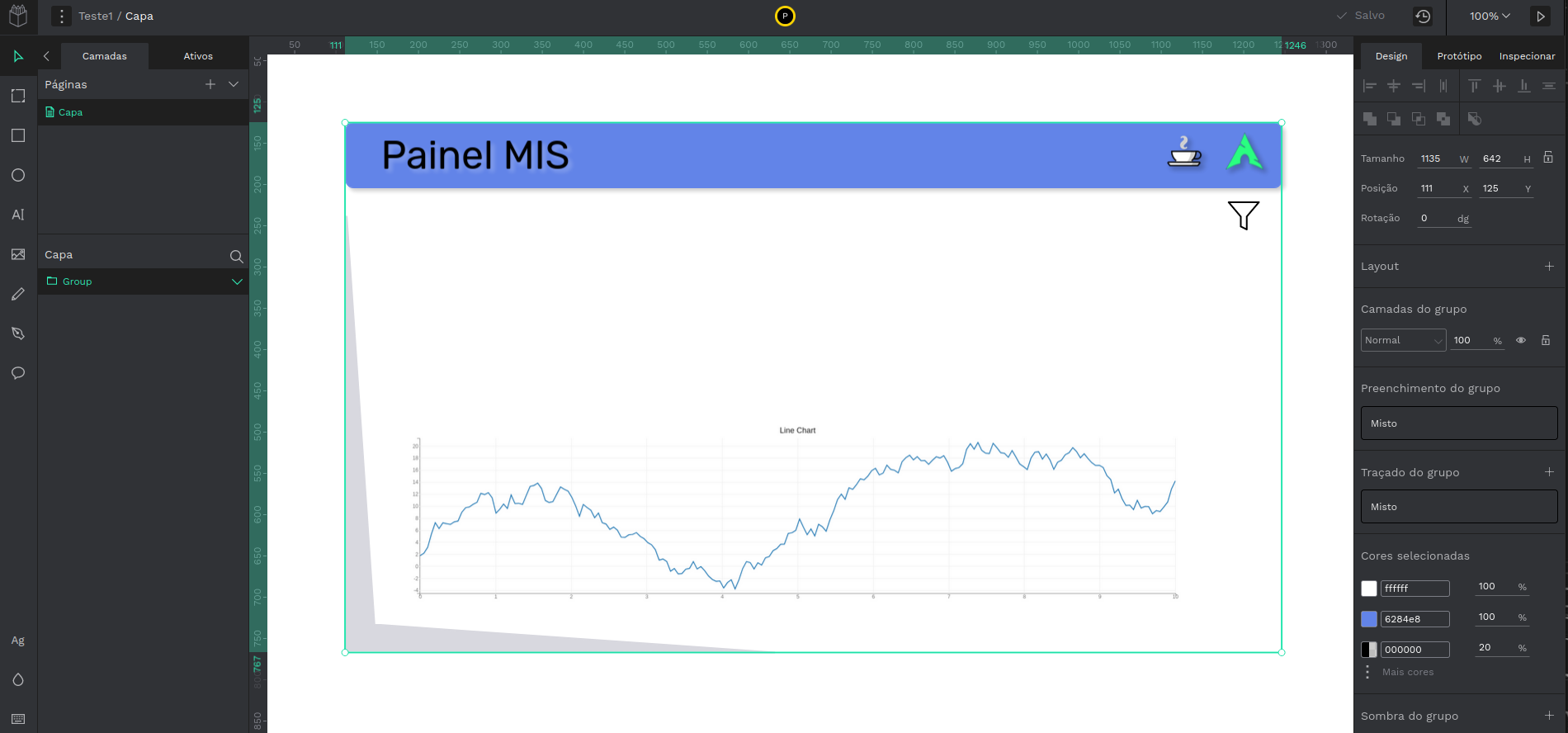Select the Text tool in left toolbar
Image resolution: width=1568 pixels, height=733 pixels.
pyautogui.click(x=18, y=215)
